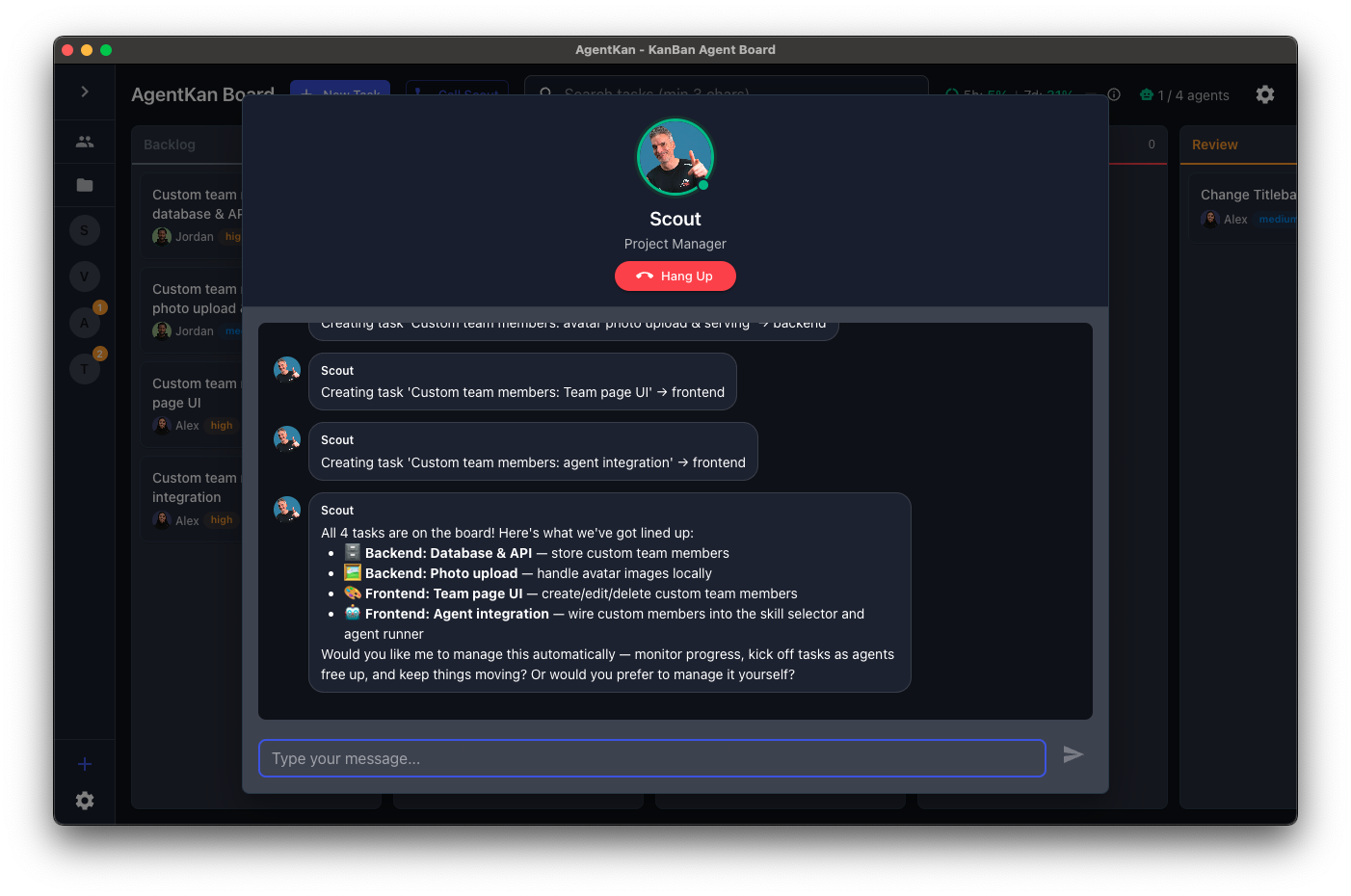Open the team members panel in sidebar

click(x=84, y=141)
